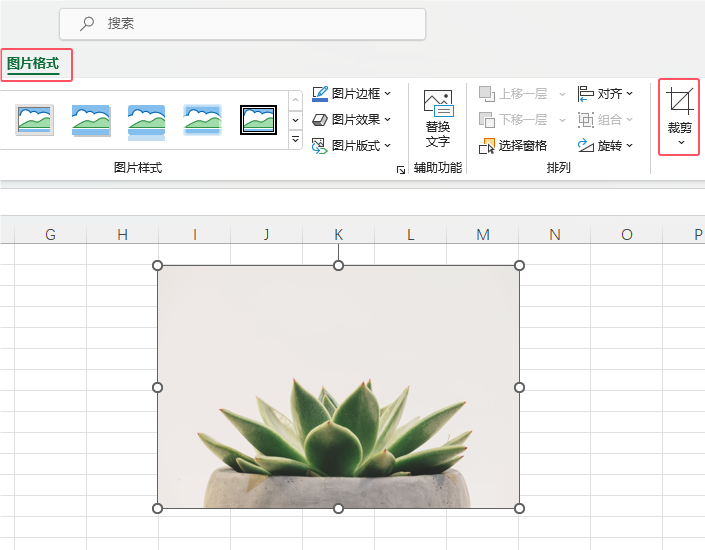Click into the 搜索 search box
Screen dimensions: 705x550
point(242,24)
